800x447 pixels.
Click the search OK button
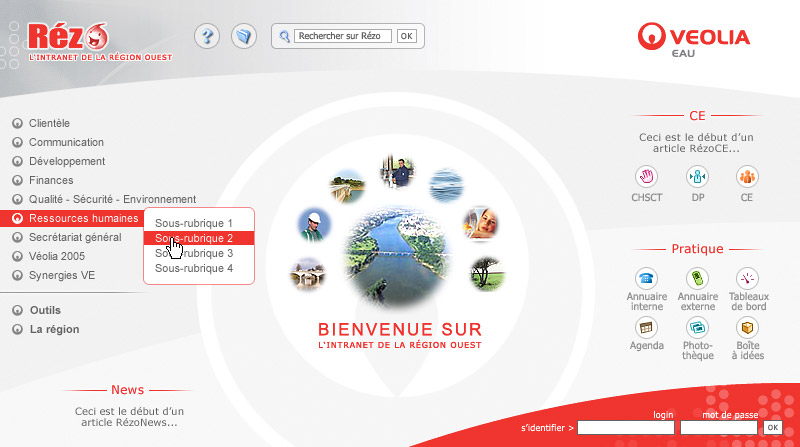(x=406, y=36)
